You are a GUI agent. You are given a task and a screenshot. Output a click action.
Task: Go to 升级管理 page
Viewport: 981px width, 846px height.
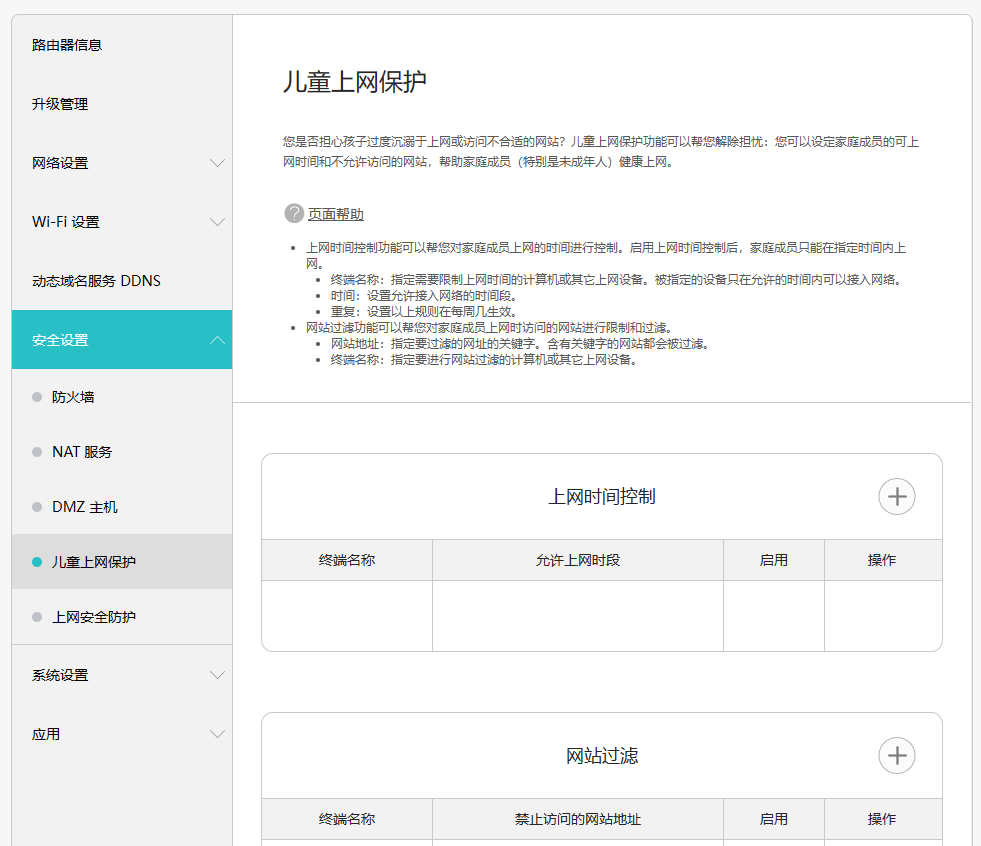[60, 104]
